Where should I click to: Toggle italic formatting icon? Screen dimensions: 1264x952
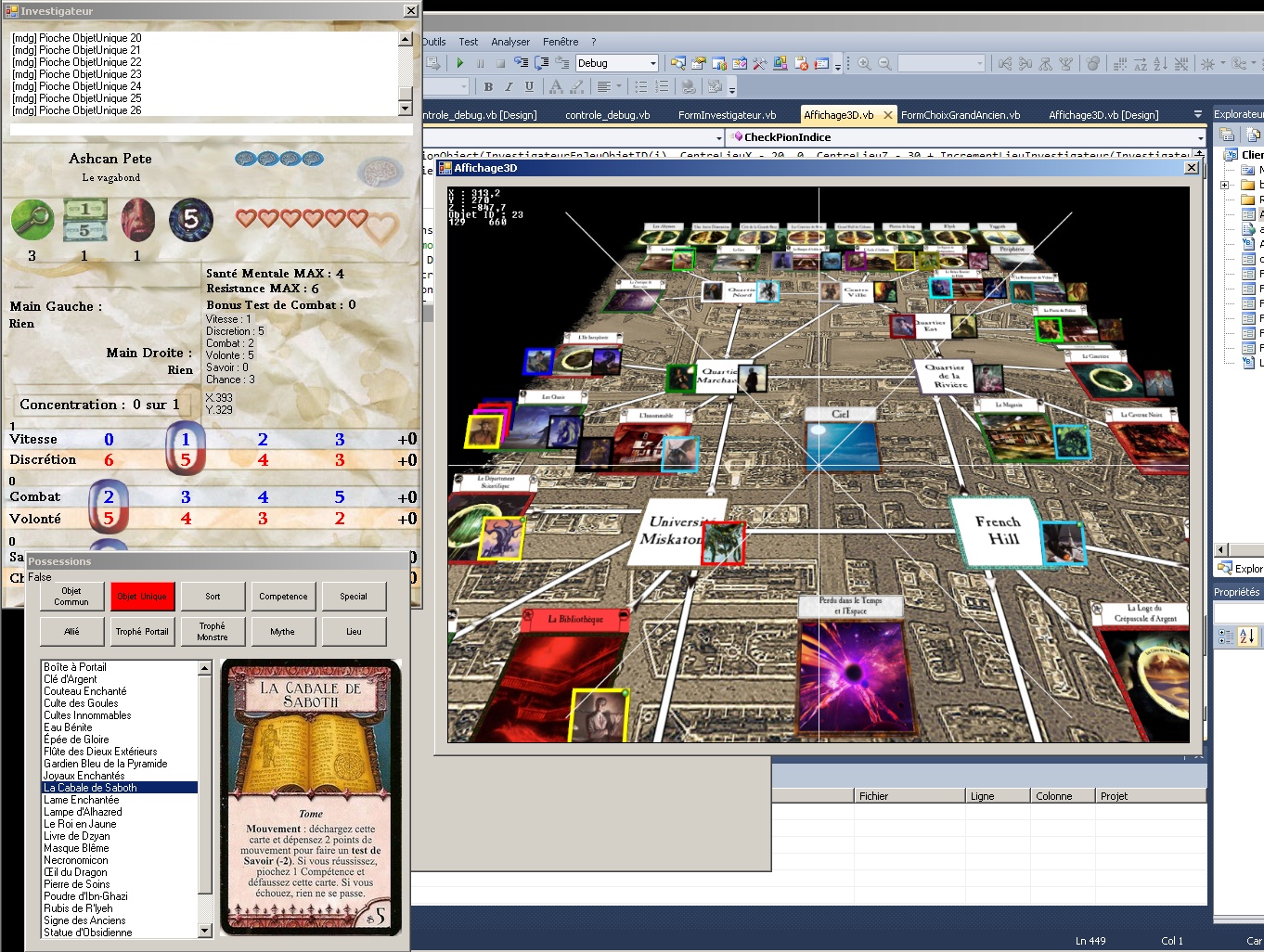509,86
